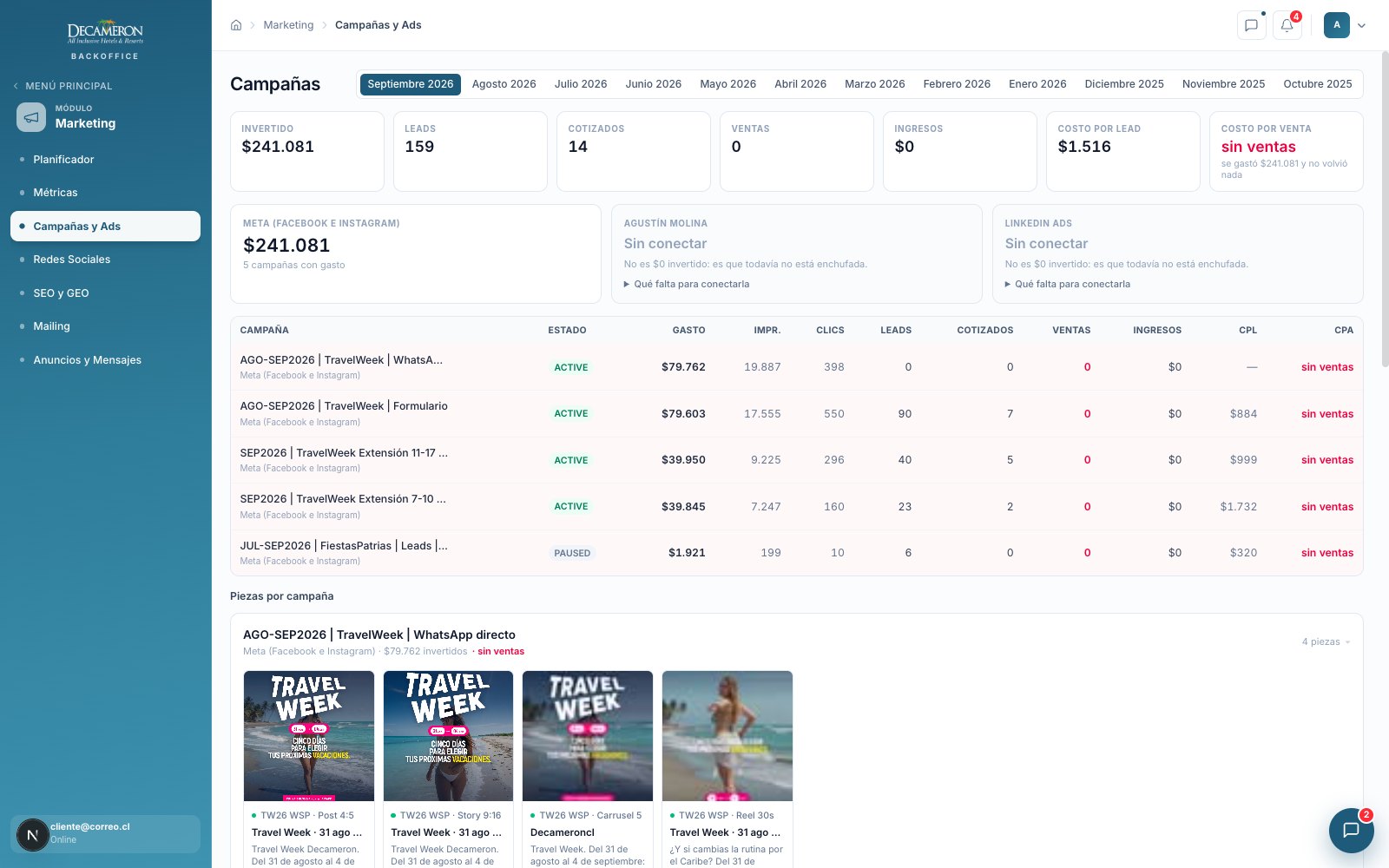The width and height of the screenshot is (1389, 868).
Task: Expand Agustín Molina 'Qué falta para conectarla'
Action: (687, 284)
